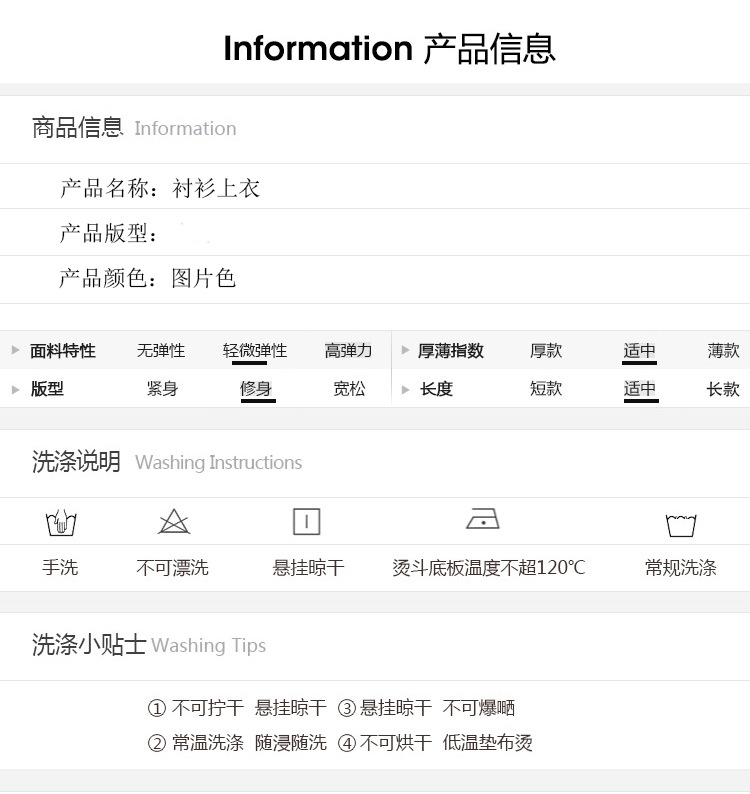Click the hand wash (手洗) icon
Image resolution: width=750 pixels, height=794 pixels.
pyautogui.click(x=61, y=523)
